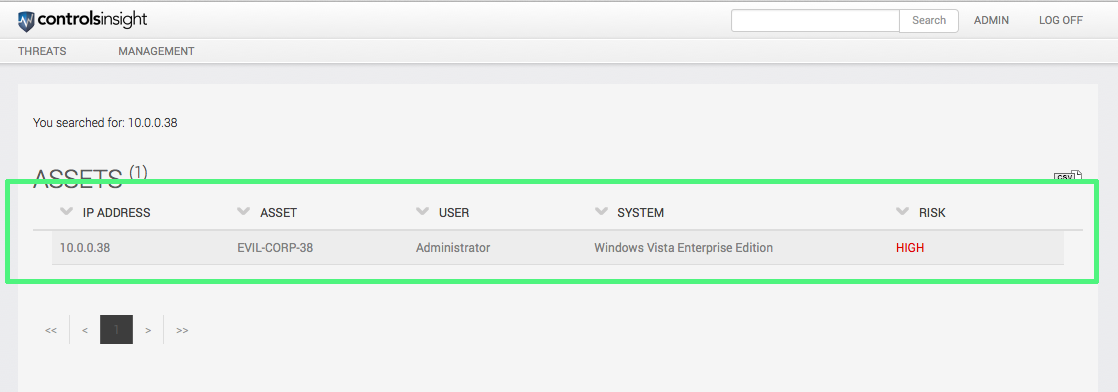The width and height of the screenshot is (1118, 392).
Task: Sort by IP Address chevron arrow
Action: pos(67,211)
